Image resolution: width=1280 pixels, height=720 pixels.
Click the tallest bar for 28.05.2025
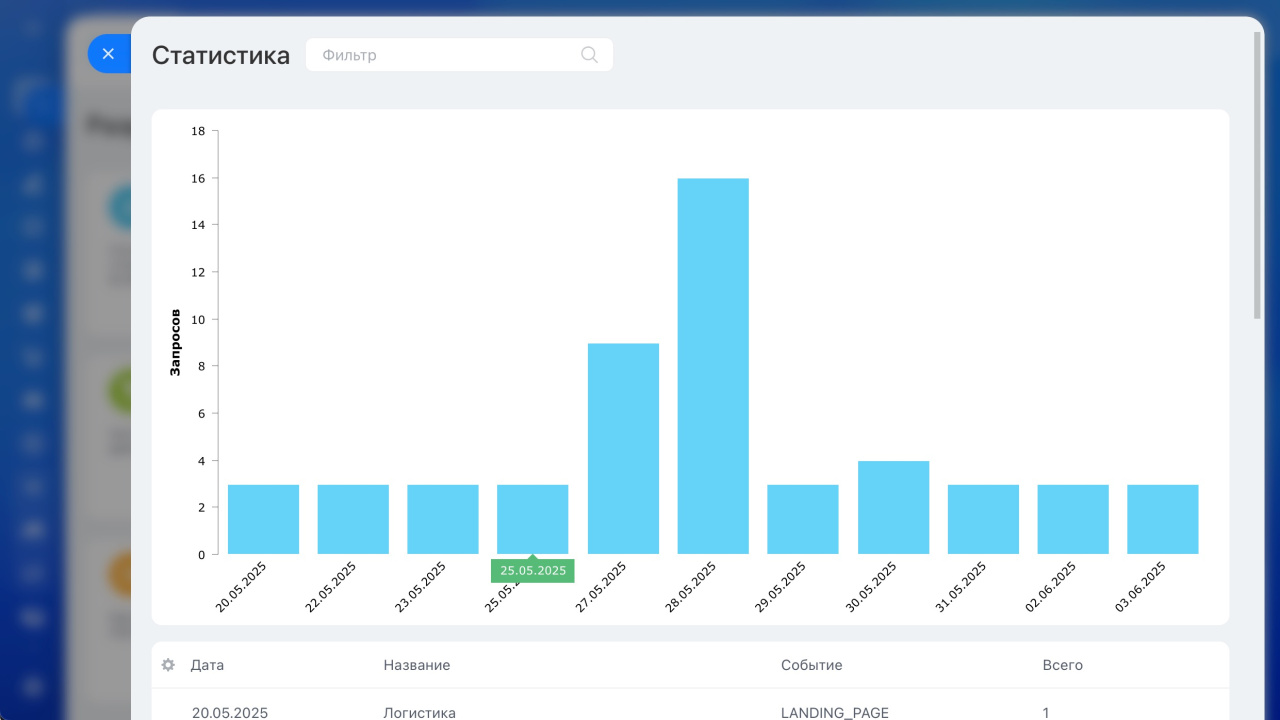click(x=713, y=366)
